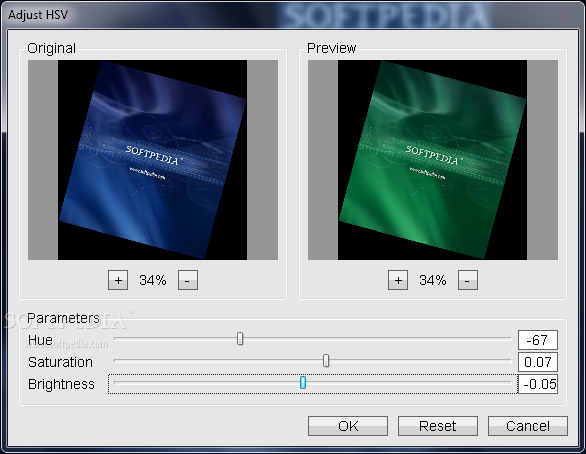Click the Brightness slider handle
586x454 pixels.
(x=303, y=382)
